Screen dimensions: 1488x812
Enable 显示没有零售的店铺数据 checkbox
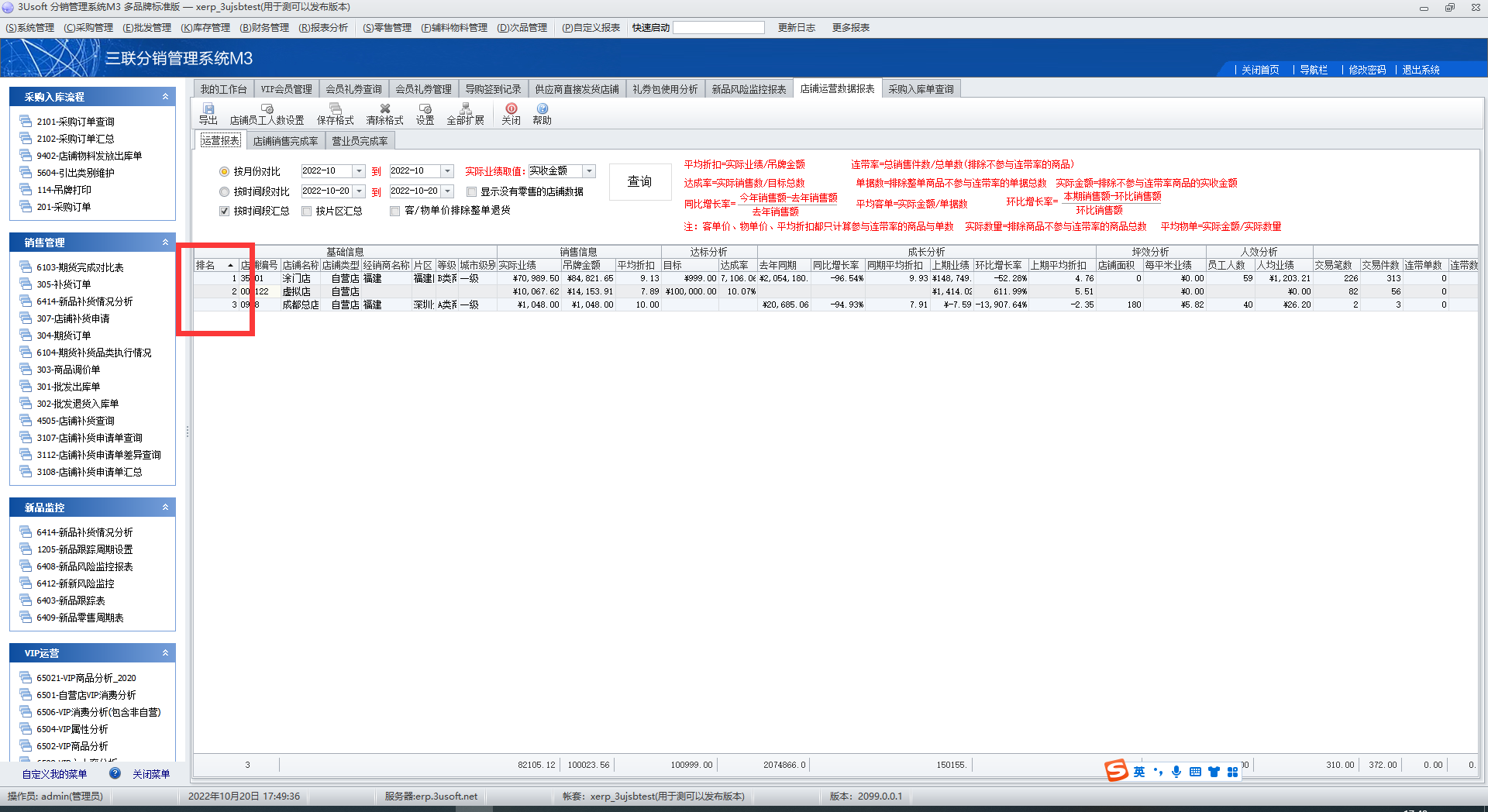tap(471, 191)
